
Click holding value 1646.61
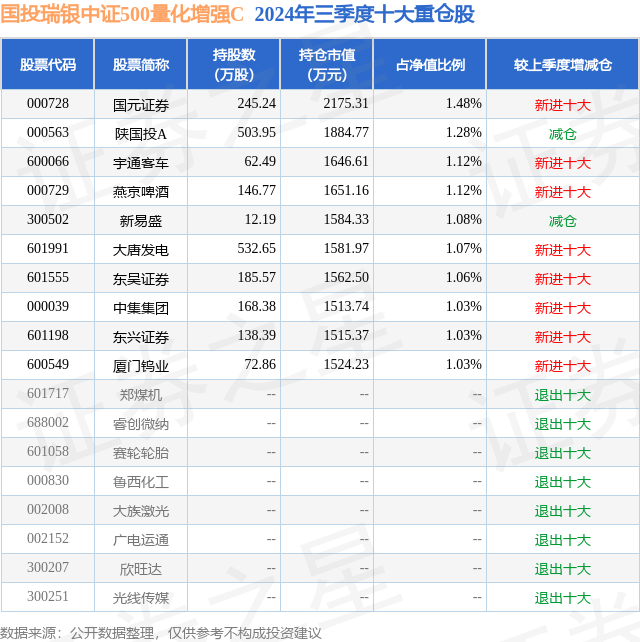click(x=346, y=162)
